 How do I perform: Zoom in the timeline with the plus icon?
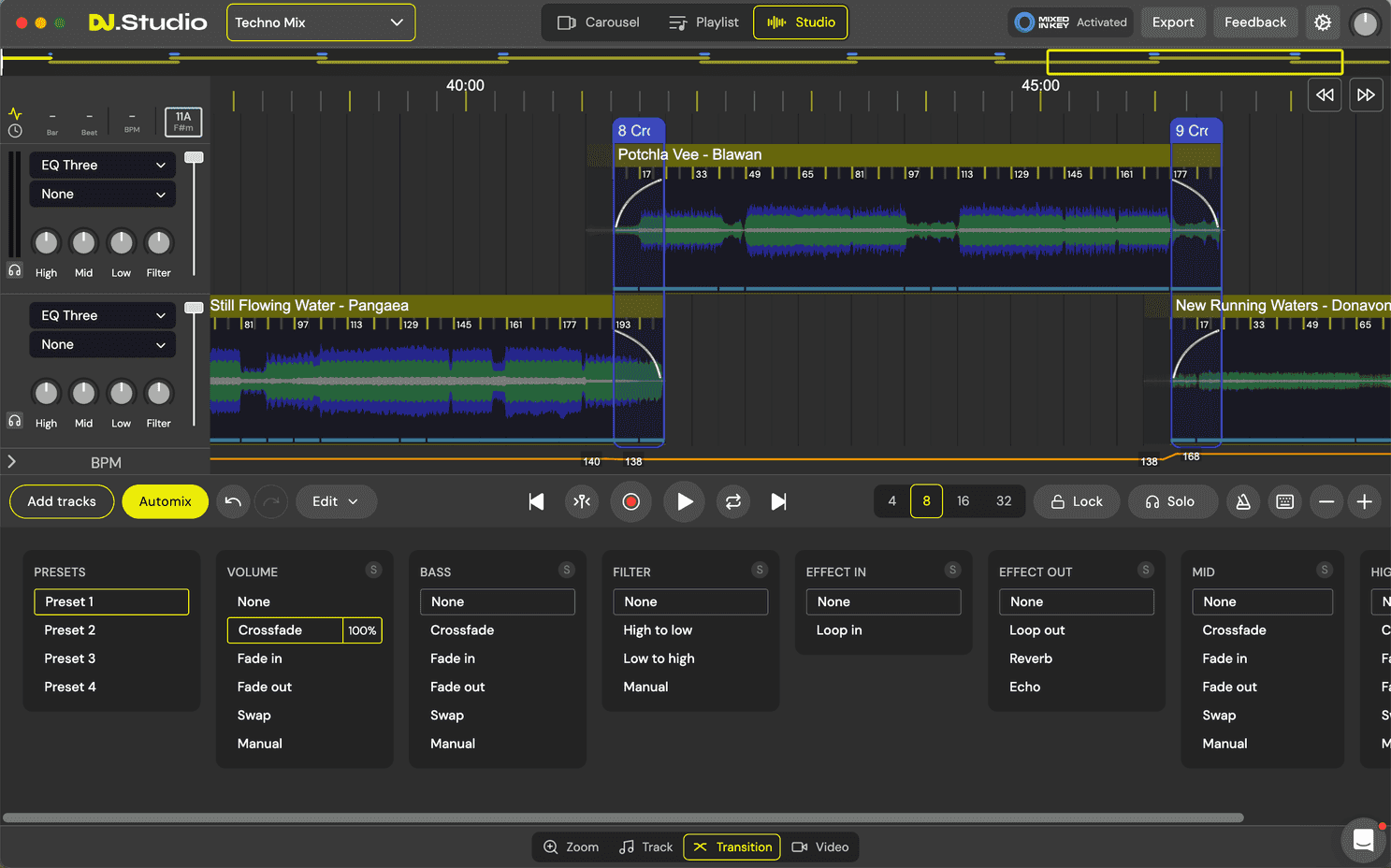click(1364, 501)
